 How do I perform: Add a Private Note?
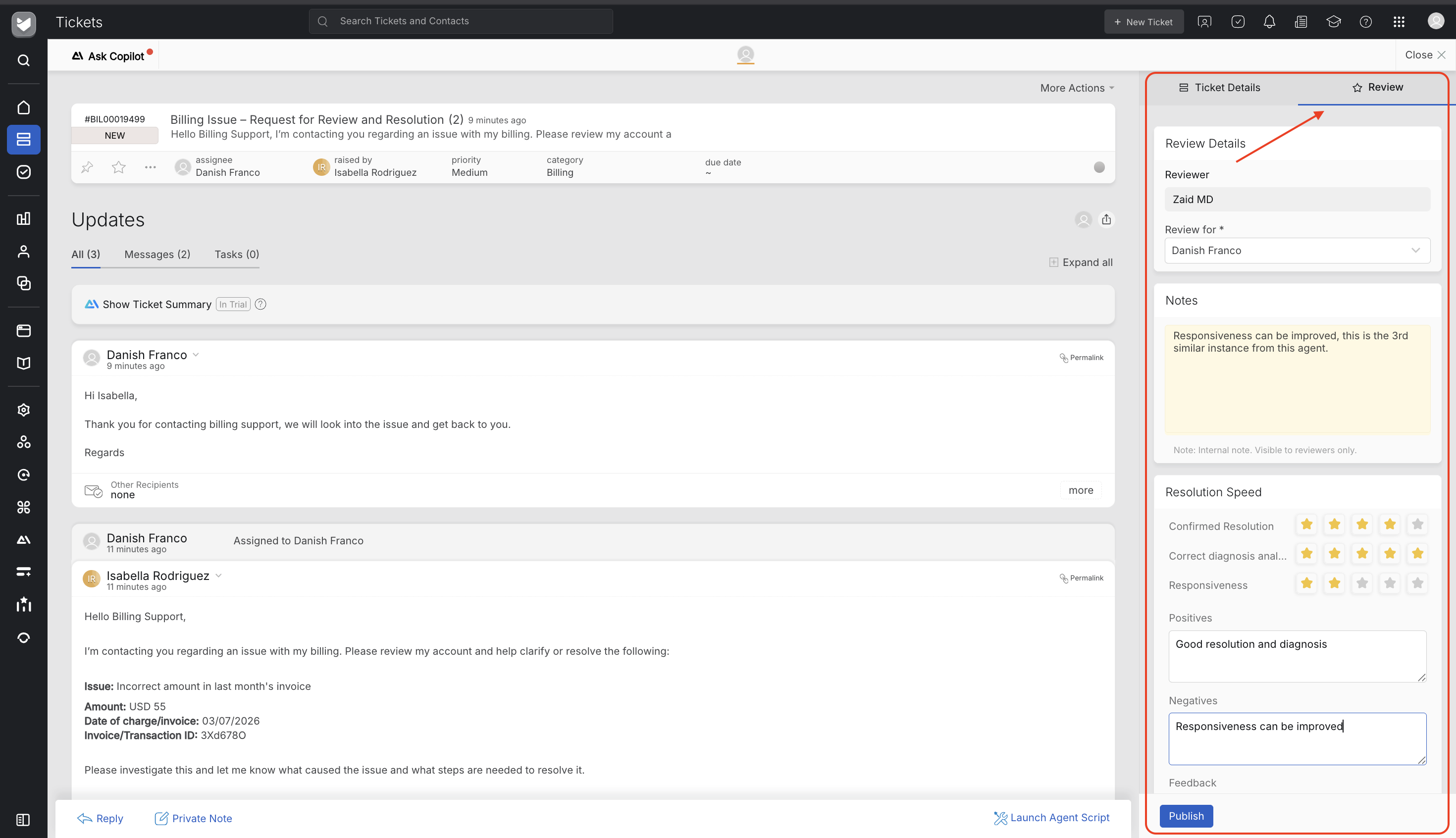[x=193, y=818]
